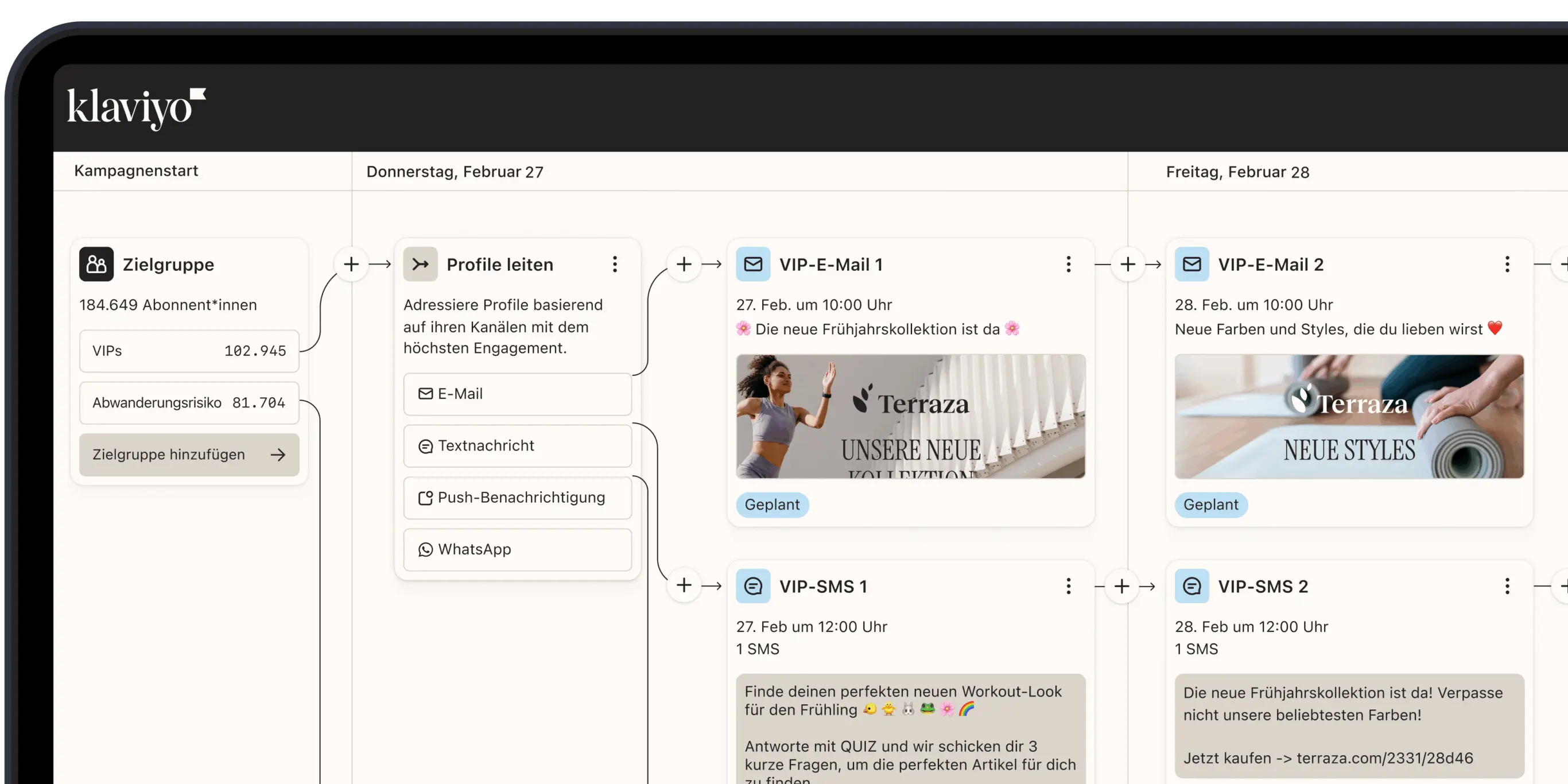
Task: Click the Profile leiten description text
Action: coord(503,326)
